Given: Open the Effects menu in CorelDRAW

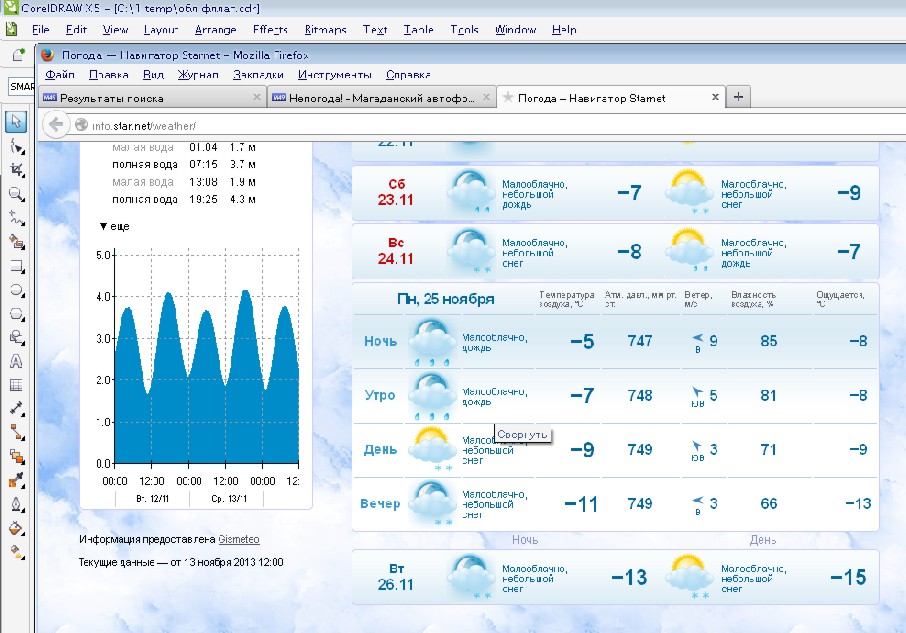Looking at the screenshot, I should tap(270, 30).
